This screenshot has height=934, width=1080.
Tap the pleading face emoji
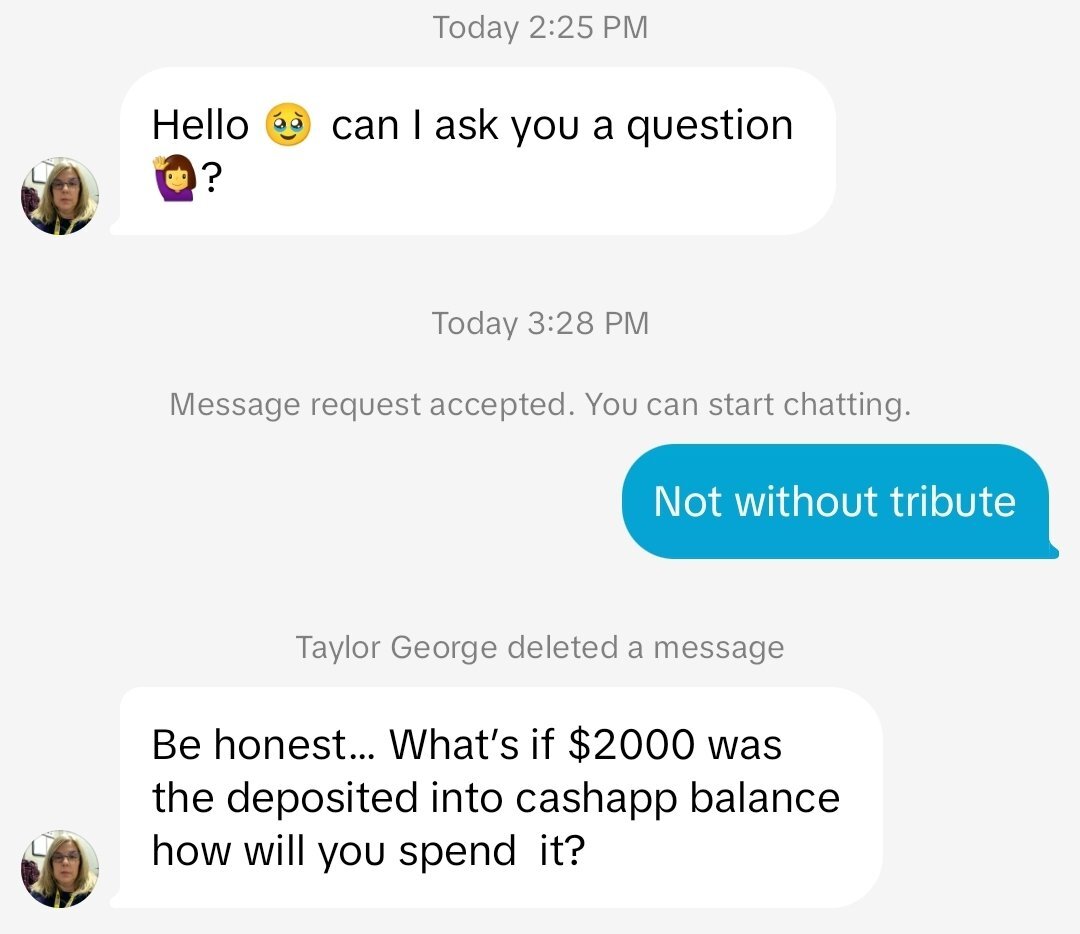[288, 125]
